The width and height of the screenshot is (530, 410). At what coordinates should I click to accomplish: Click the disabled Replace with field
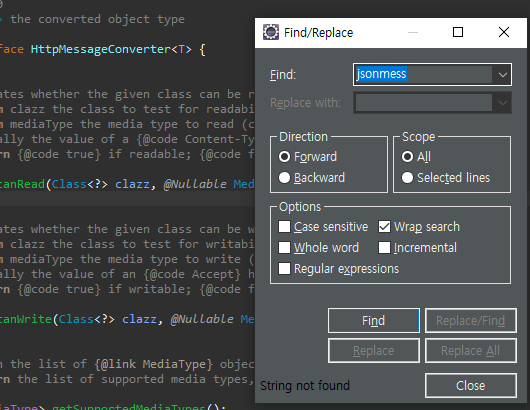(423, 103)
